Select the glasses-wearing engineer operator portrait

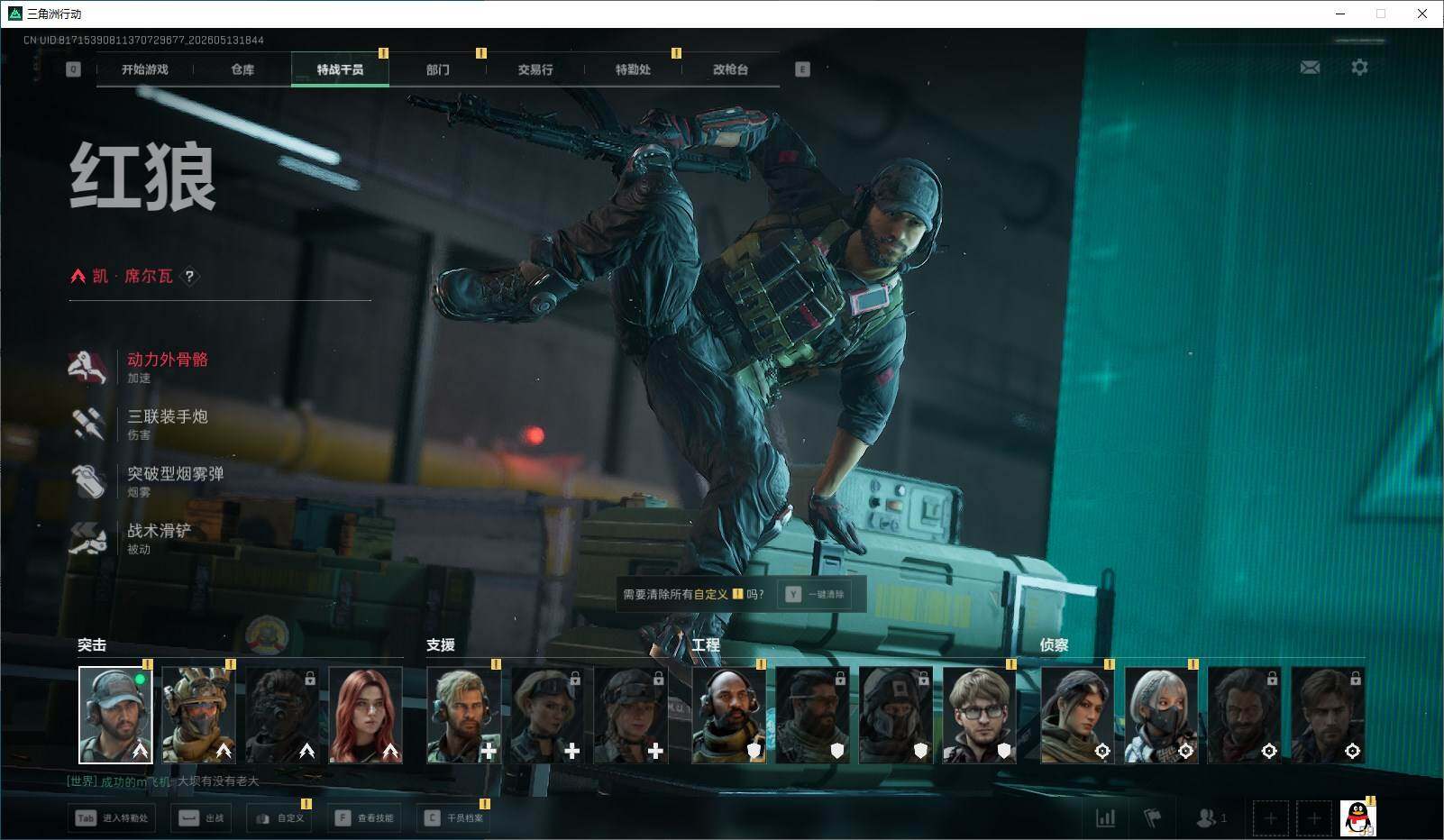pyautogui.click(x=979, y=715)
